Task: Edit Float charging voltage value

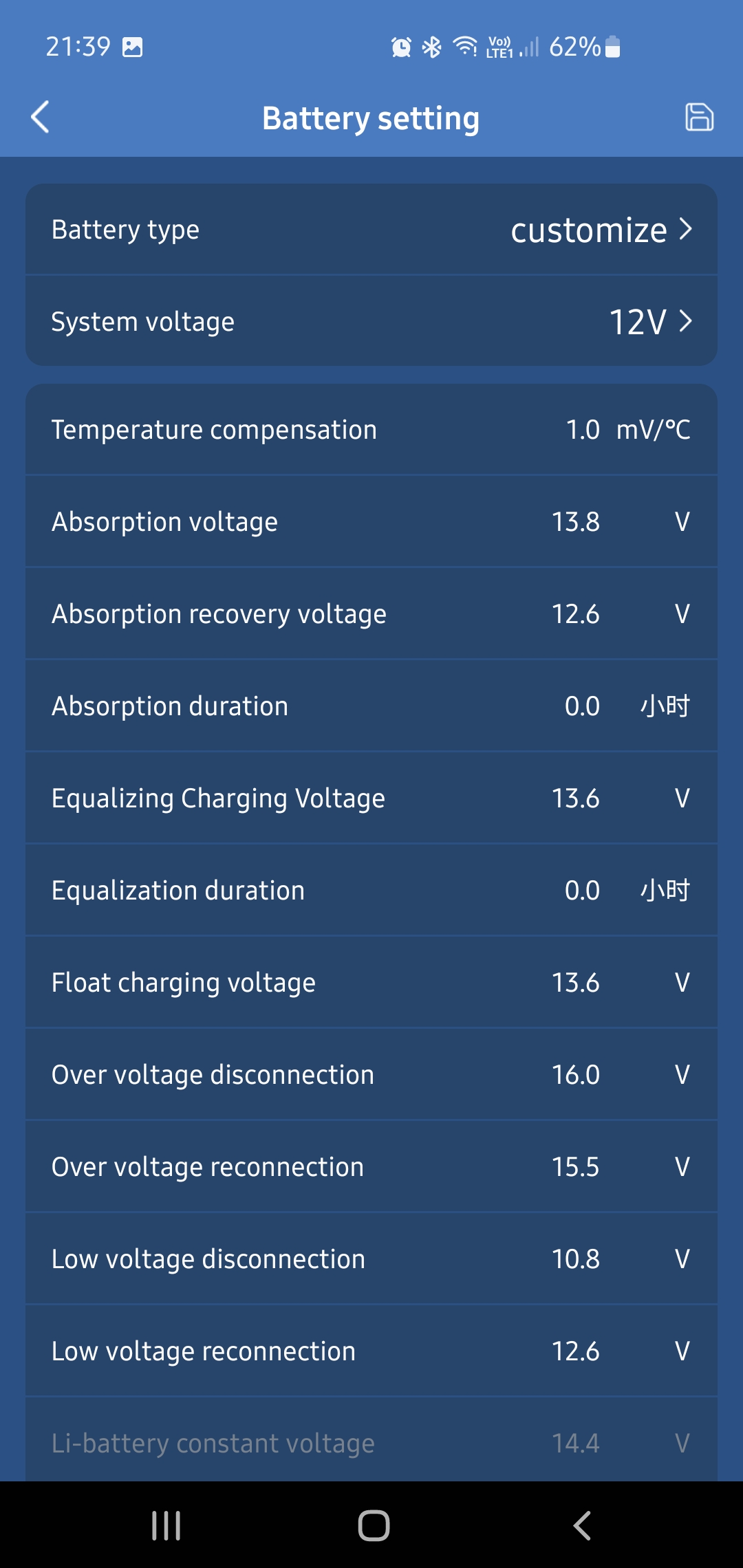Action: click(x=576, y=983)
